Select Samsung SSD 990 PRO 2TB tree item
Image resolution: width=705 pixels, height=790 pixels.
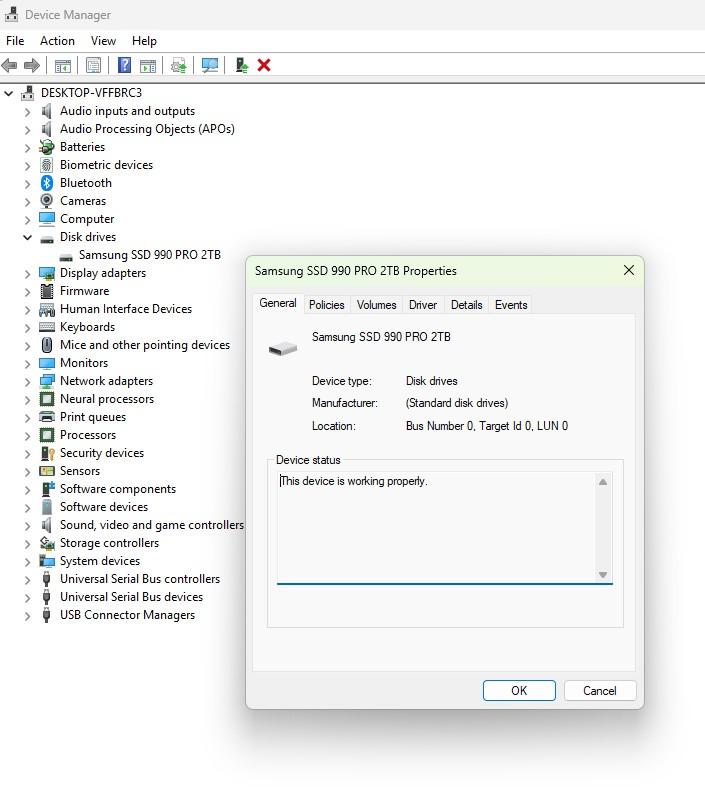pos(149,255)
